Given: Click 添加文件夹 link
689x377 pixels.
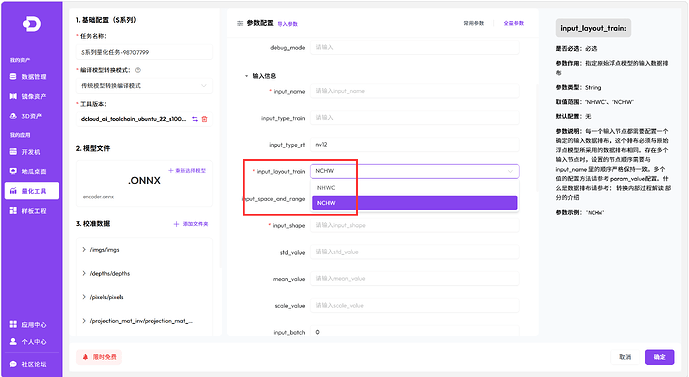Looking at the screenshot, I should (191, 224).
